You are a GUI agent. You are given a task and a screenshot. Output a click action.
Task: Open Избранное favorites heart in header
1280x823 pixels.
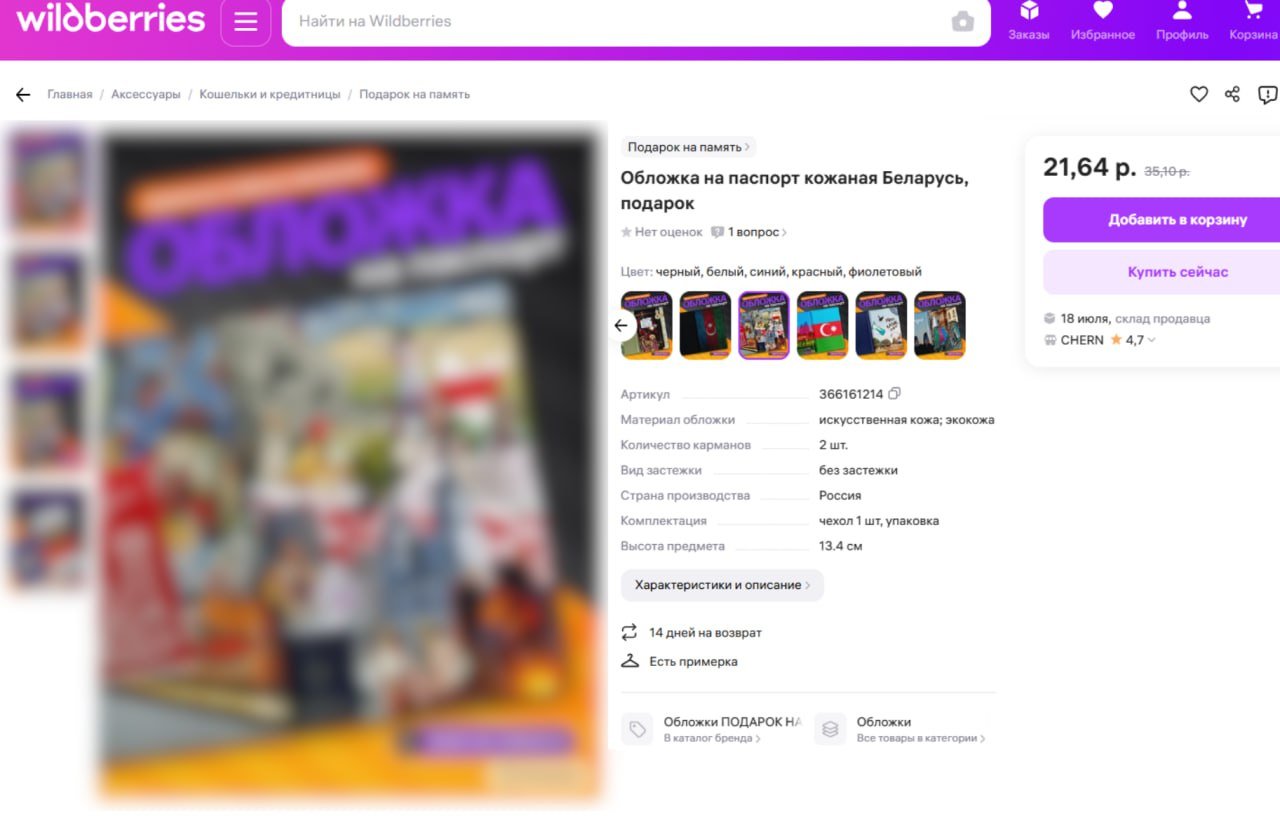point(1103,21)
